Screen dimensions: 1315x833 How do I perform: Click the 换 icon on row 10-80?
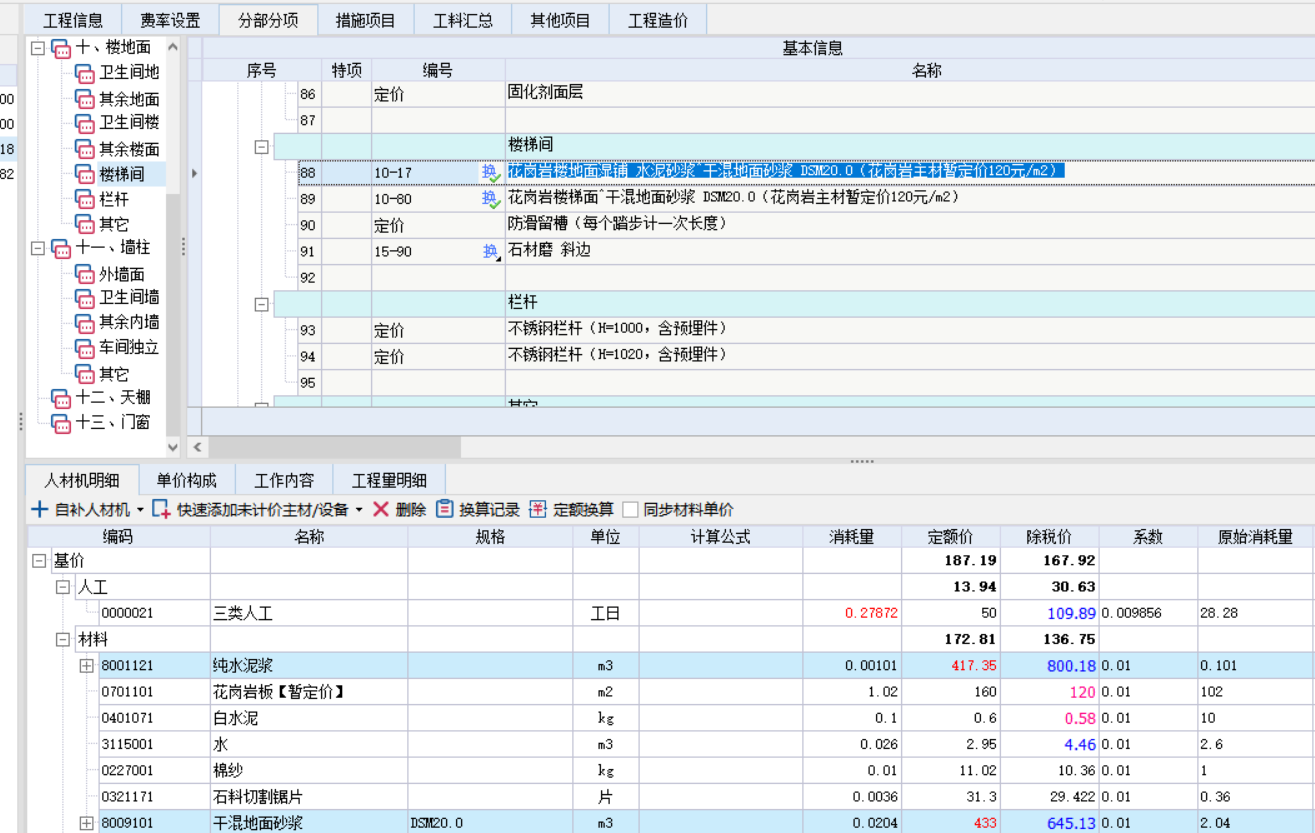(x=490, y=198)
